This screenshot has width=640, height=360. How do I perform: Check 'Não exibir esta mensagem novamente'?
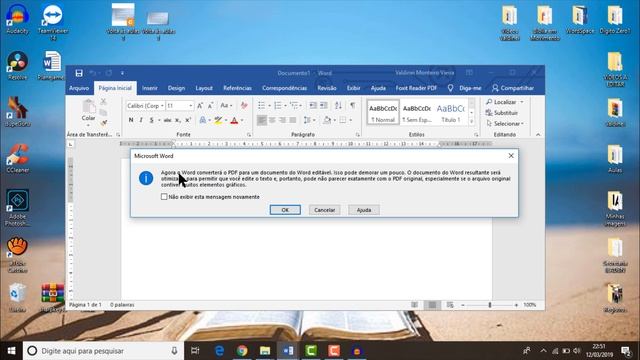(164, 197)
